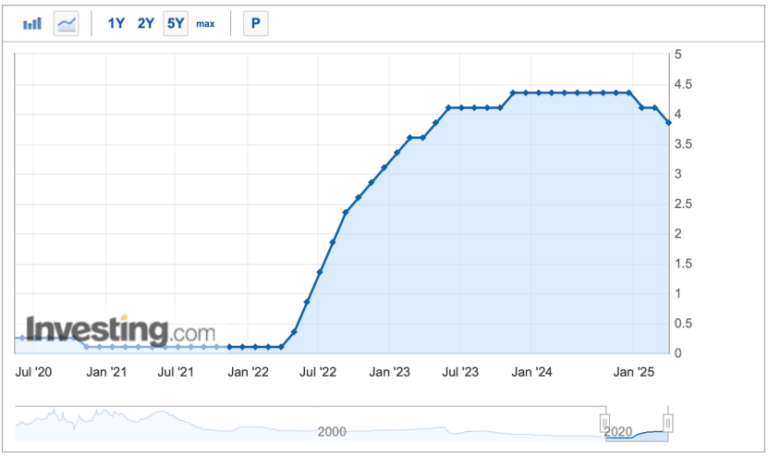Click the Jan '22 x-axis label
Image resolution: width=768 pixels, height=457 pixels.
pyautogui.click(x=248, y=372)
